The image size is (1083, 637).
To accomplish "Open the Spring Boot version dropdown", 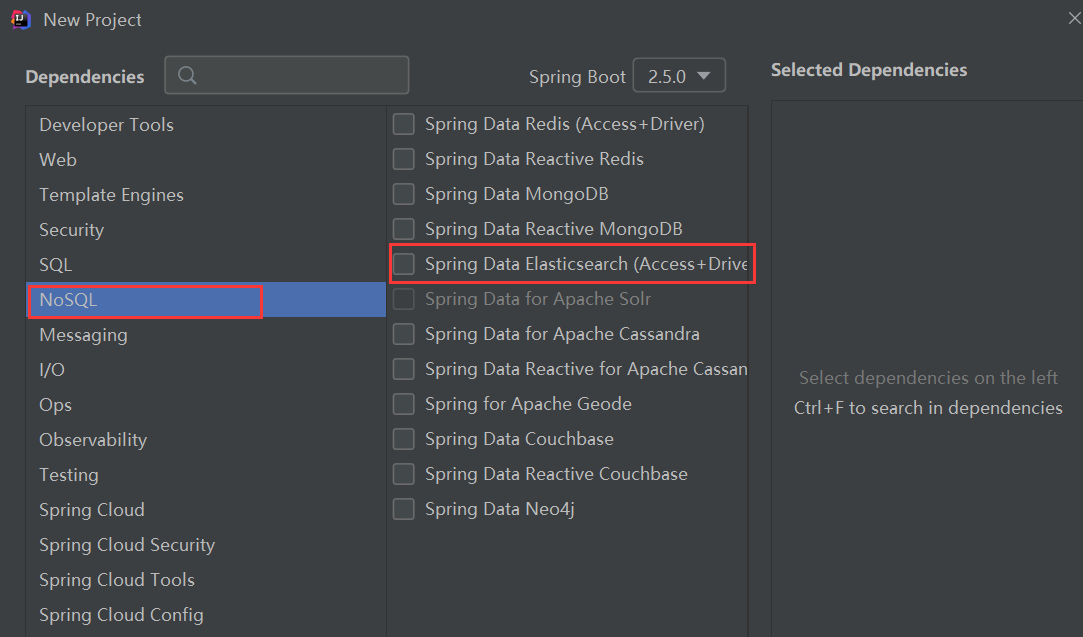I will click(679, 75).
